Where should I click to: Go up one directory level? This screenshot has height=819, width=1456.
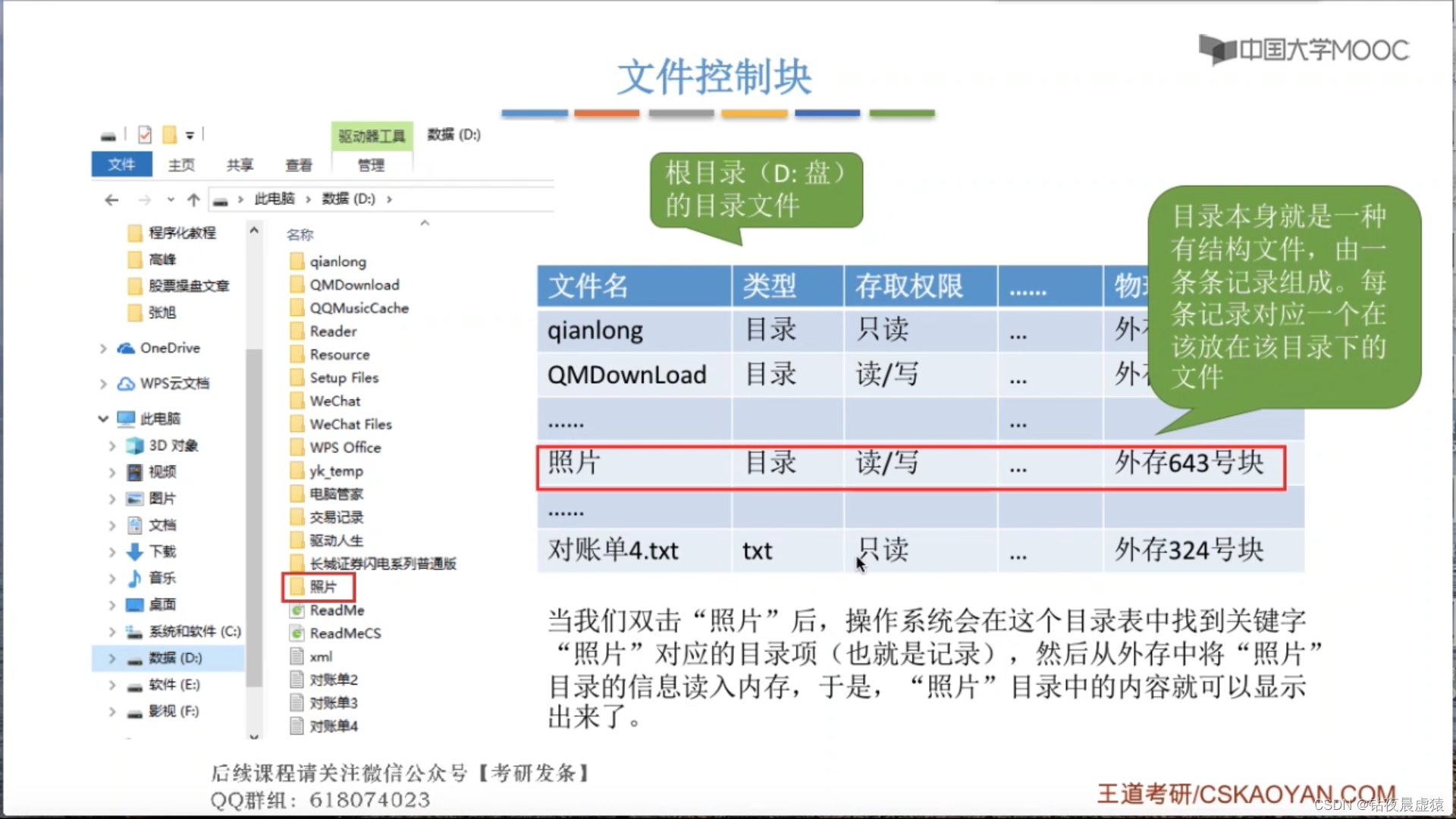(193, 199)
